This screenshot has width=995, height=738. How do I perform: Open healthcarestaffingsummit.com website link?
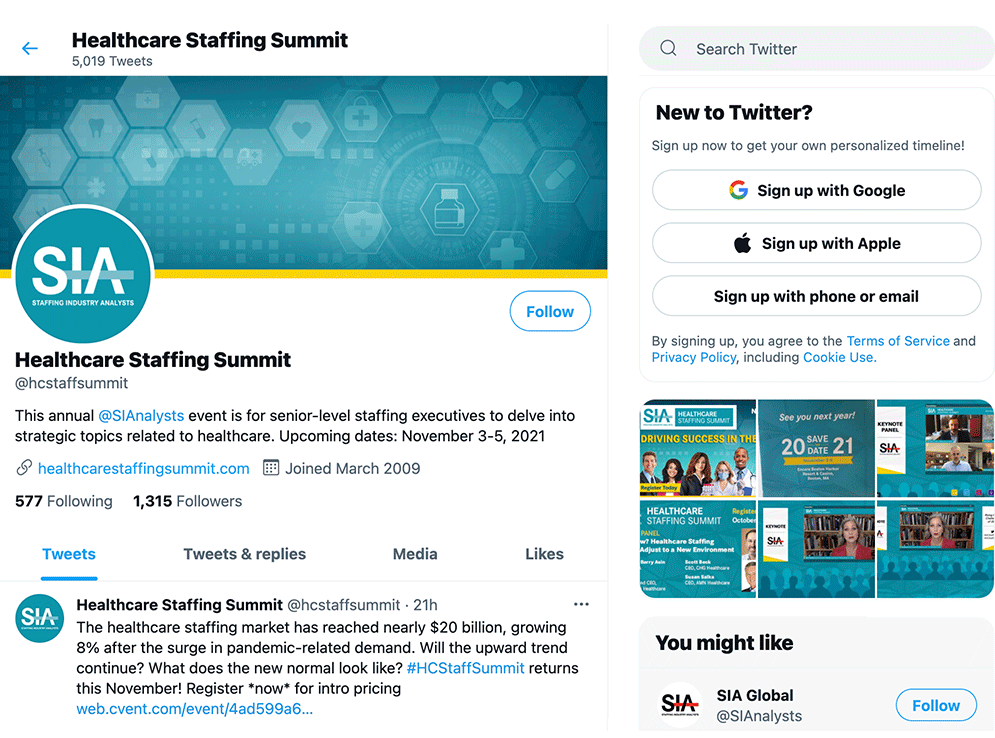point(143,468)
